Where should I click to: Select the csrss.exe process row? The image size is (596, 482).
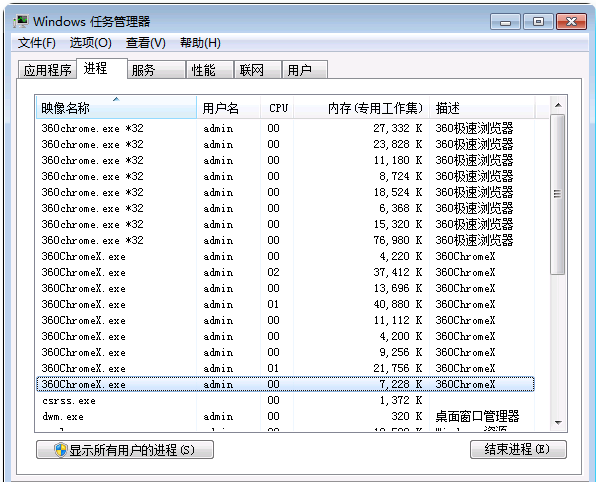coord(285,401)
